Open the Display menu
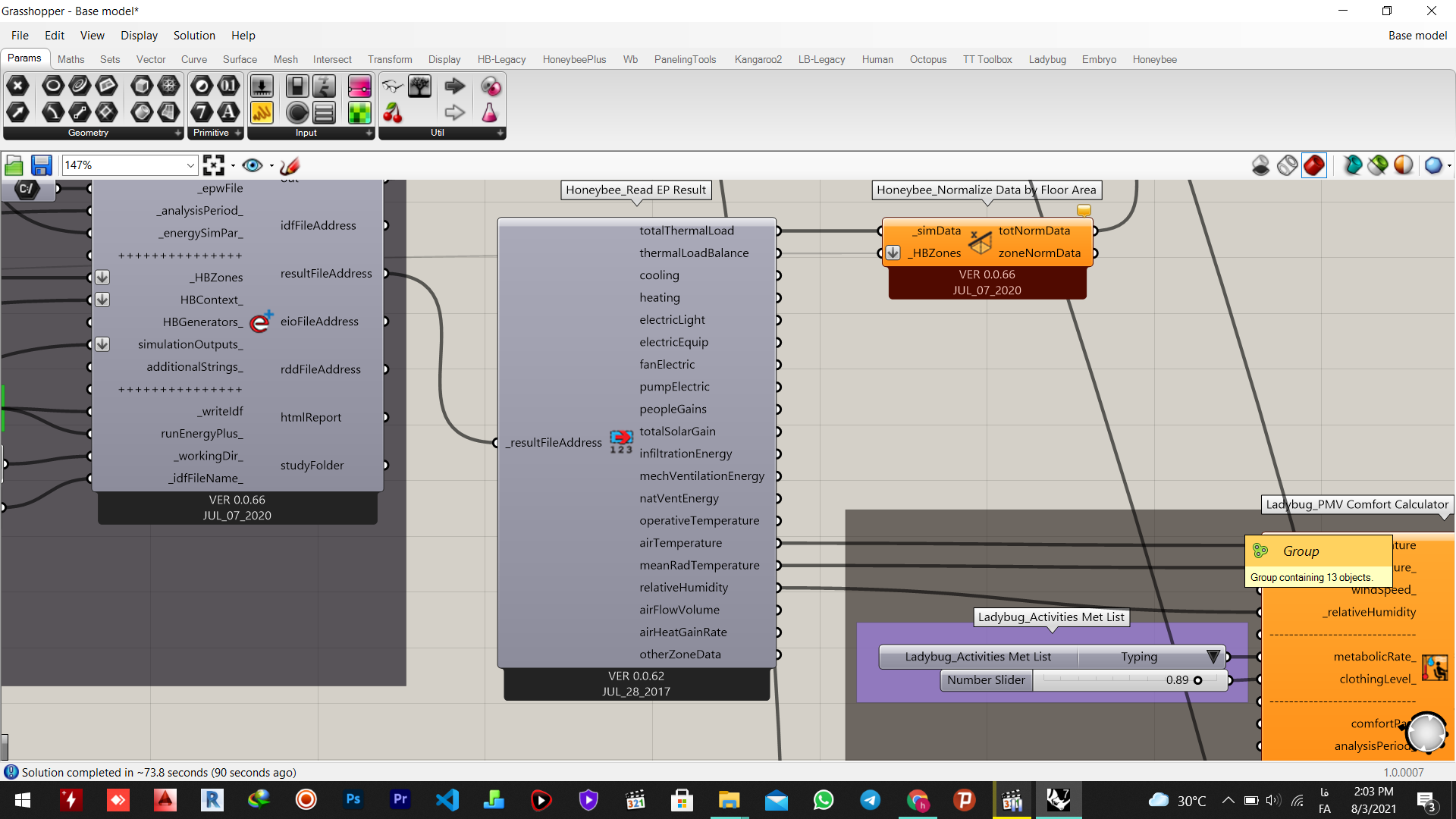This screenshot has height=819, width=1456. (139, 36)
